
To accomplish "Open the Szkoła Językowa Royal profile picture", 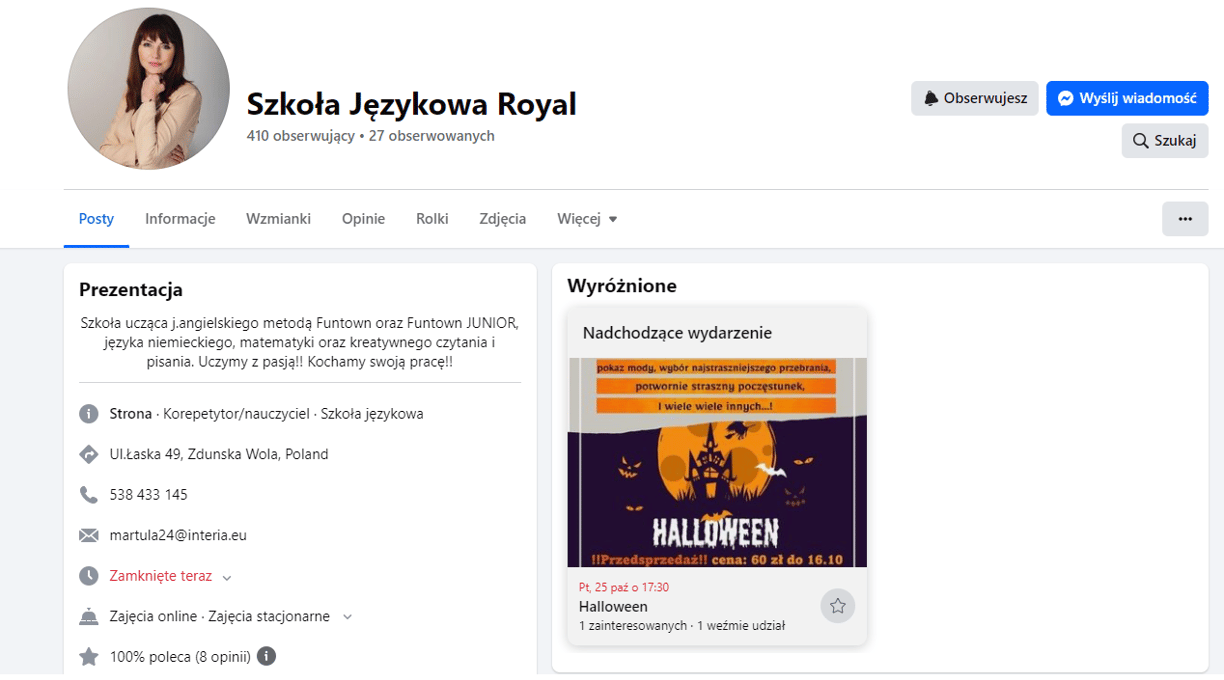I will [149, 89].
